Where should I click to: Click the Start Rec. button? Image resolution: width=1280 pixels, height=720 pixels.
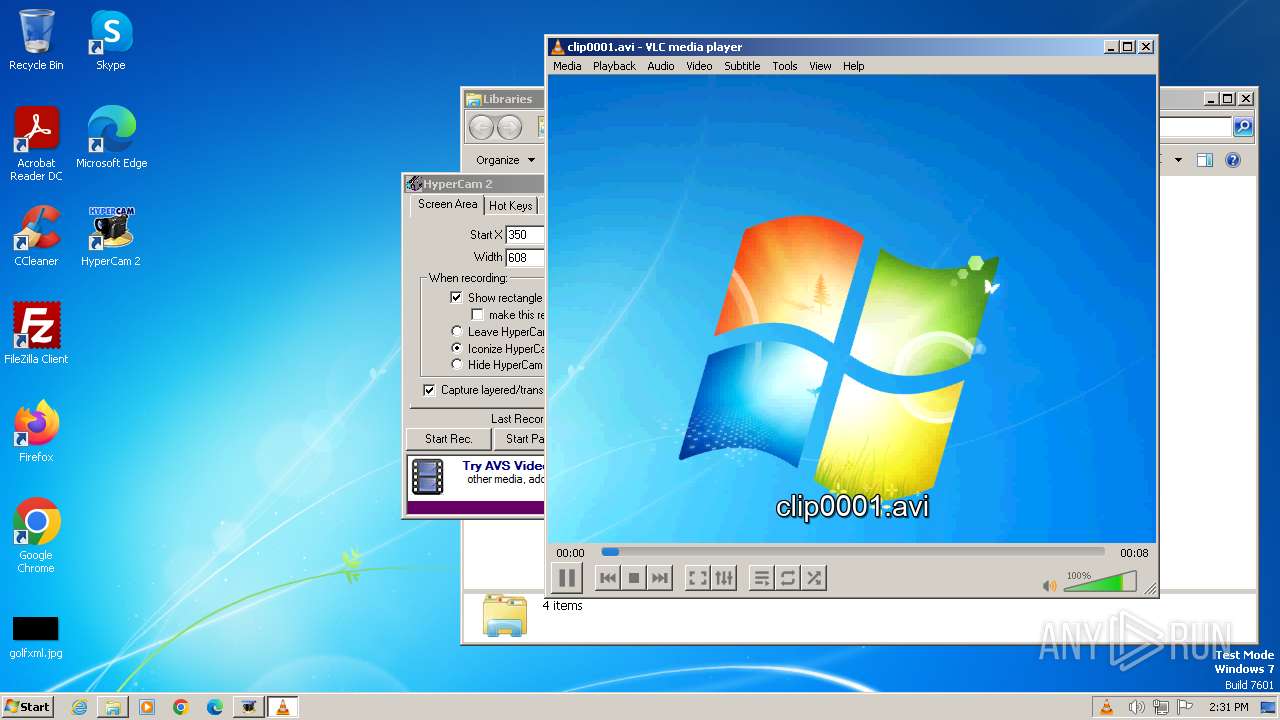coord(448,439)
